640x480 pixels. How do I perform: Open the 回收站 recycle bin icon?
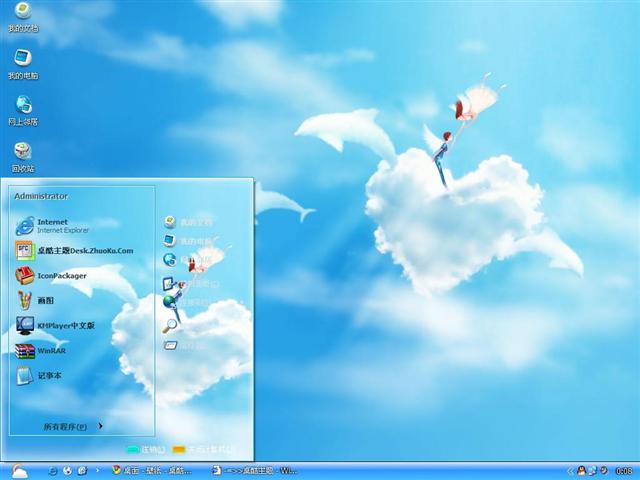pos(23,157)
